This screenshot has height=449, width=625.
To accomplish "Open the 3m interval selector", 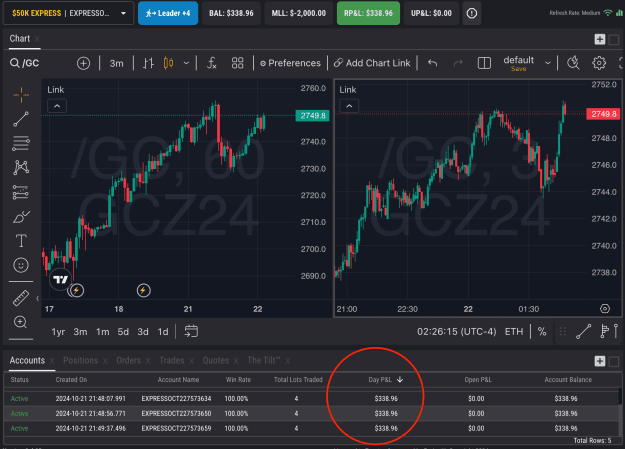I will click(x=116, y=63).
